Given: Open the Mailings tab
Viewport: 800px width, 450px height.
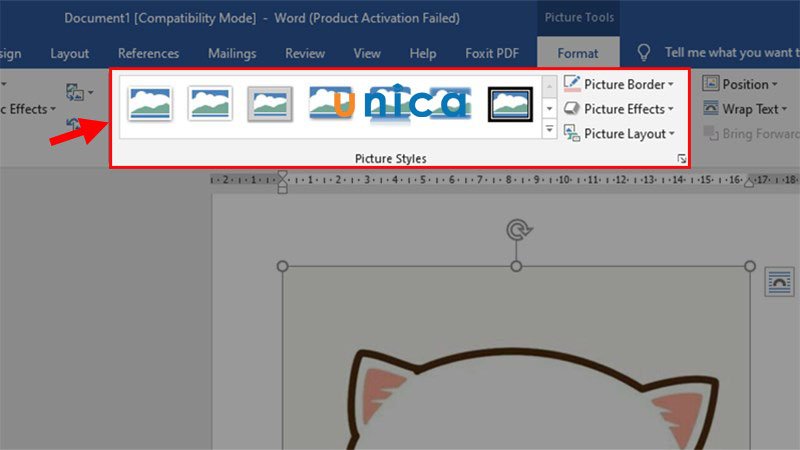Looking at the screenshot, I should click(232, 53).
